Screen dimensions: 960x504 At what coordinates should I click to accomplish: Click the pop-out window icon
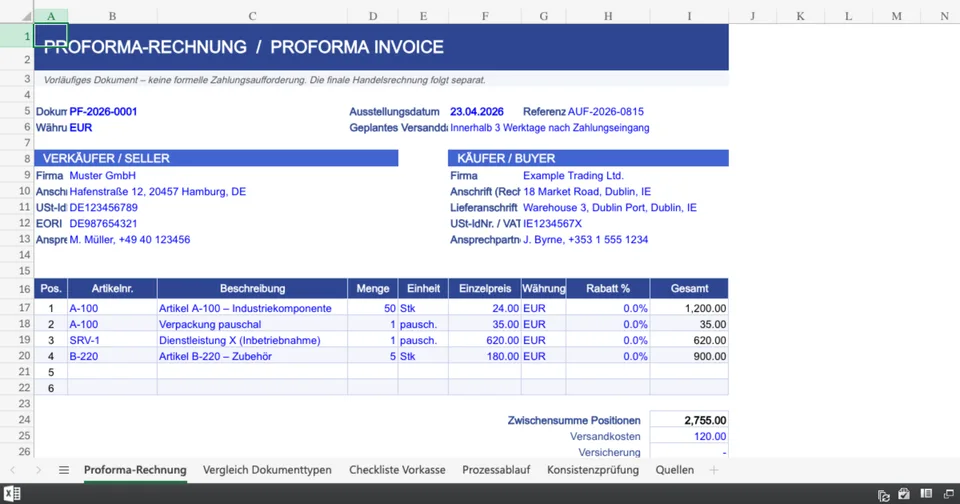948,494
